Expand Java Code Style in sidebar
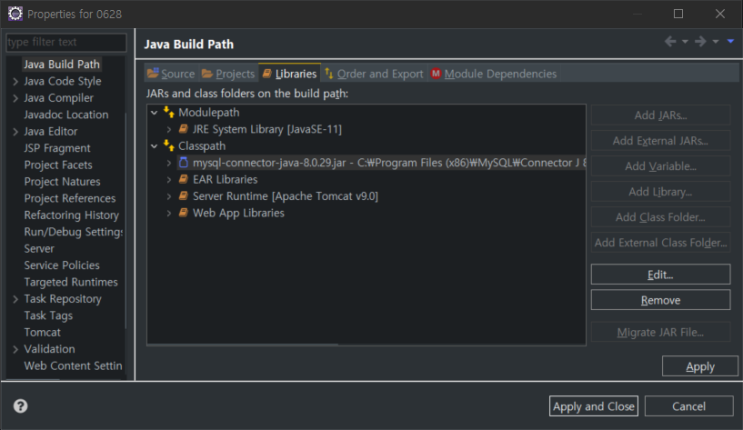 tap(15, 82)
